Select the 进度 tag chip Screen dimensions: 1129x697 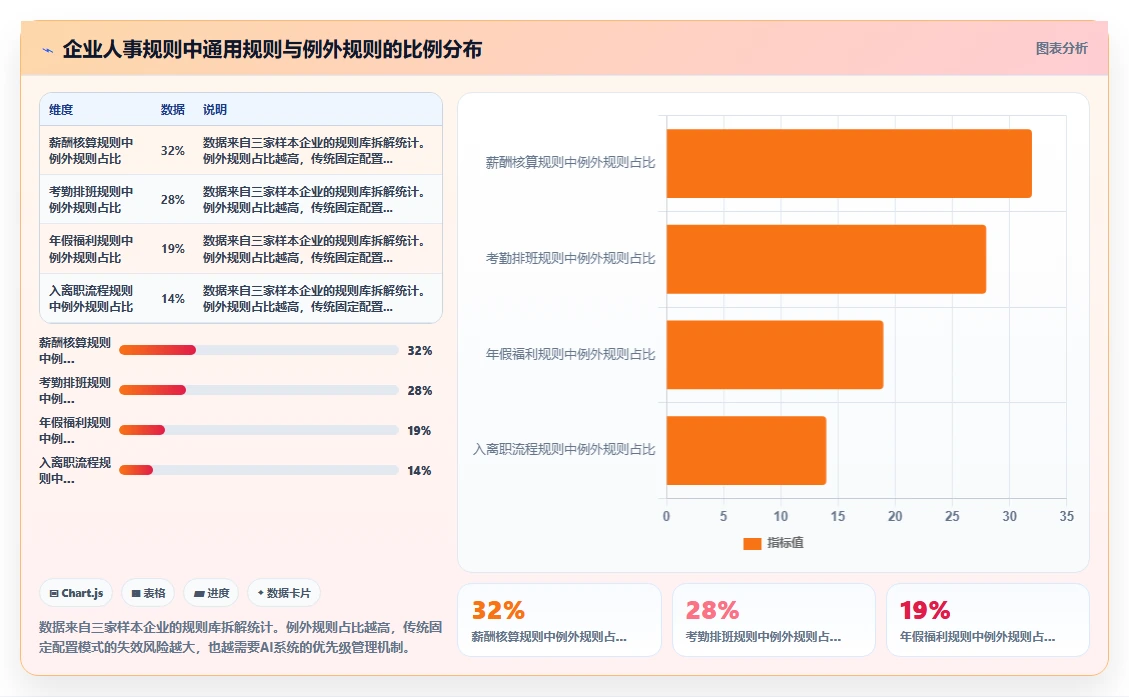pos(211,593)
